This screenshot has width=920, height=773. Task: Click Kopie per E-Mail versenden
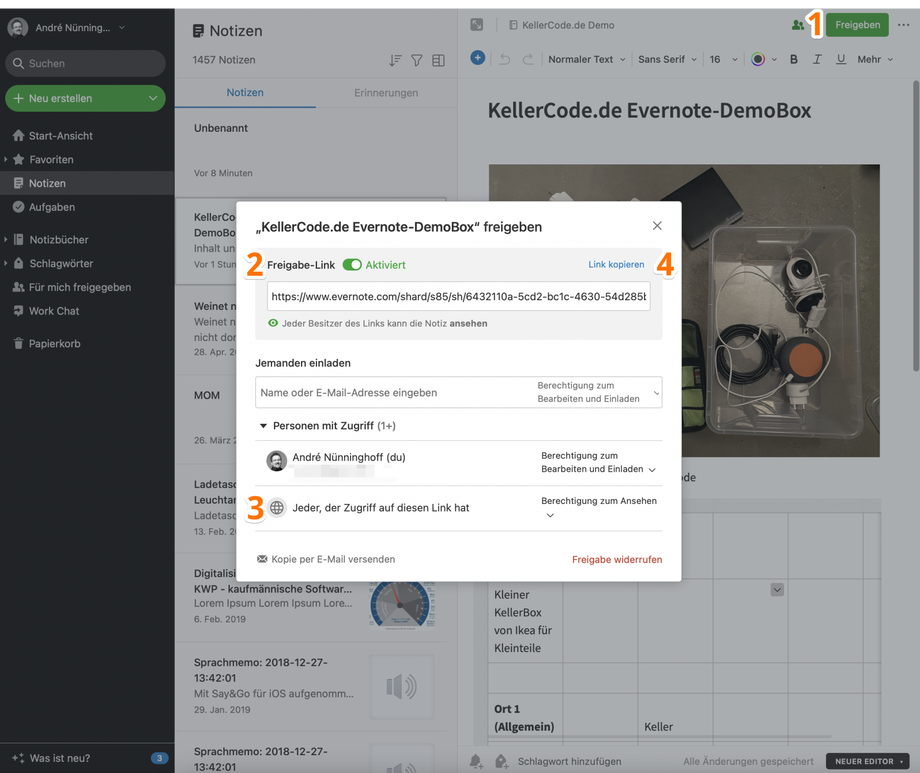(326, 559)
